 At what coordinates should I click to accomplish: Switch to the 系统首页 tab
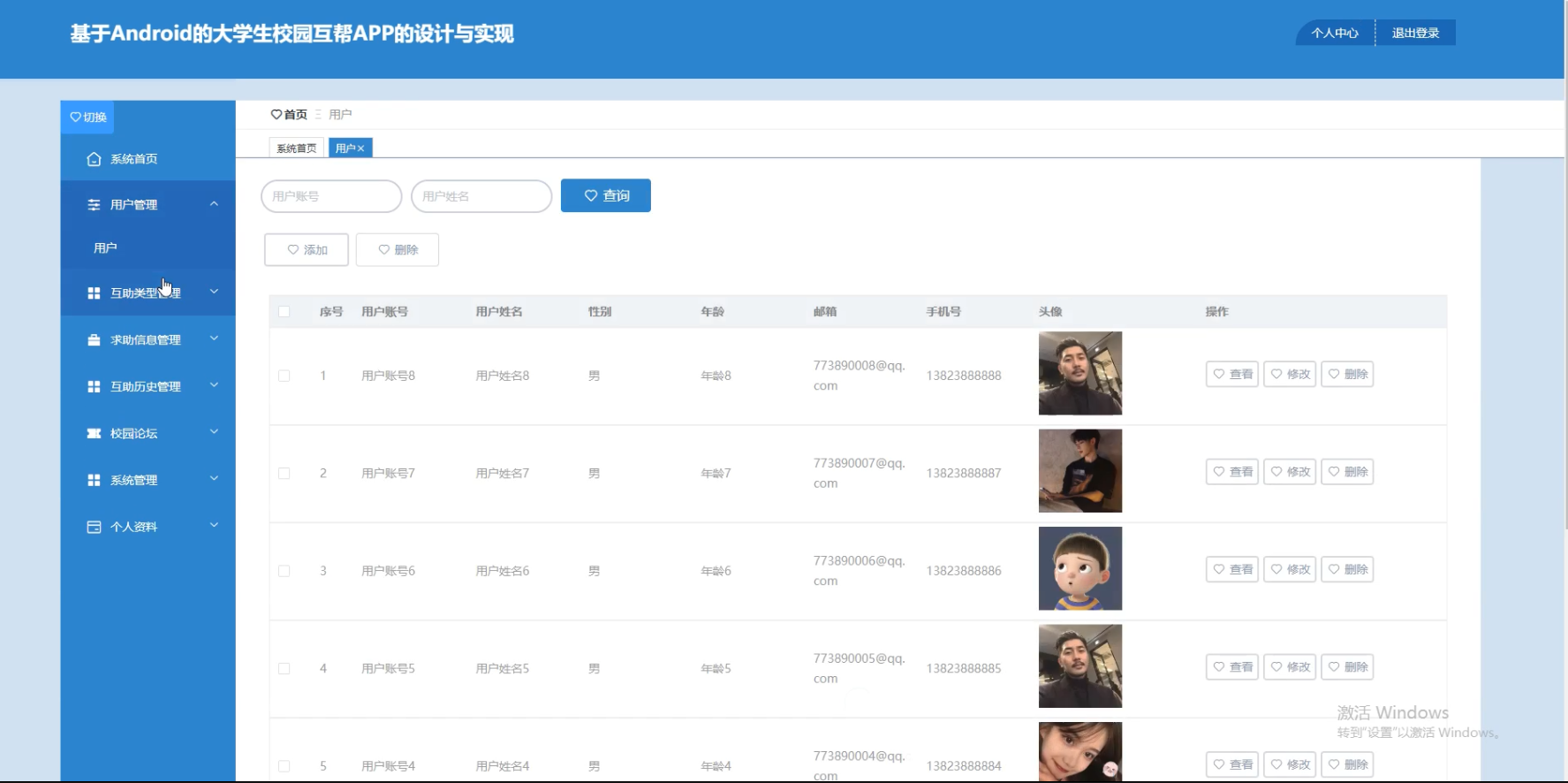(297, 148)
